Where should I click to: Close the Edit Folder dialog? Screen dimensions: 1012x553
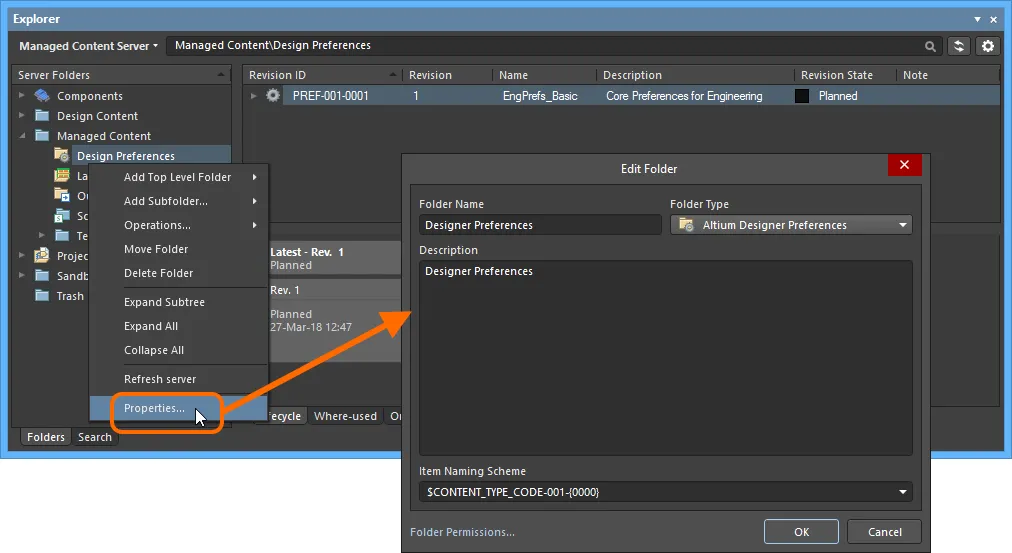(904, 165)
